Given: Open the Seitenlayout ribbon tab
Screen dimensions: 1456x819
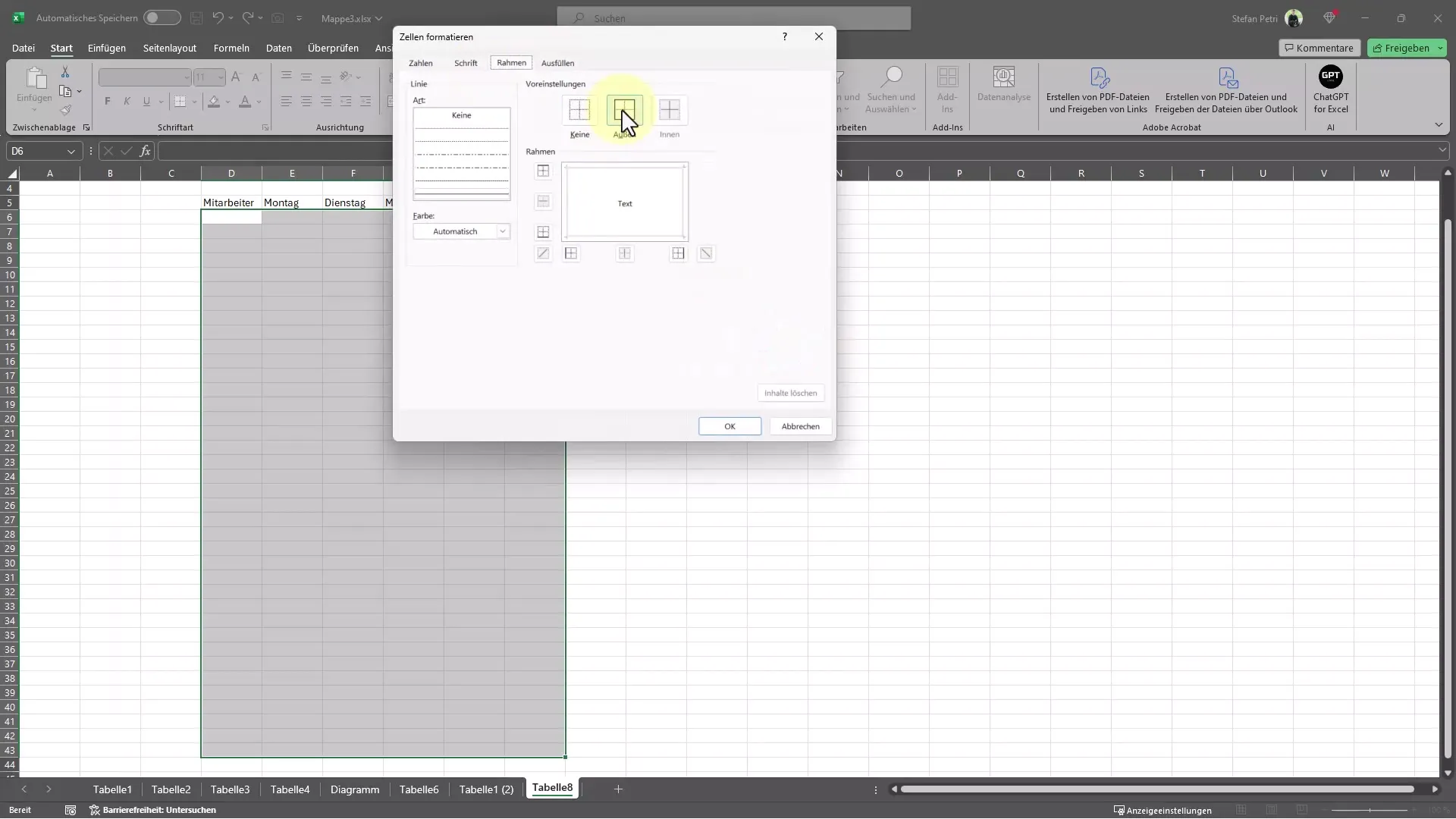Looking at the screenshot, I should 170,48.
